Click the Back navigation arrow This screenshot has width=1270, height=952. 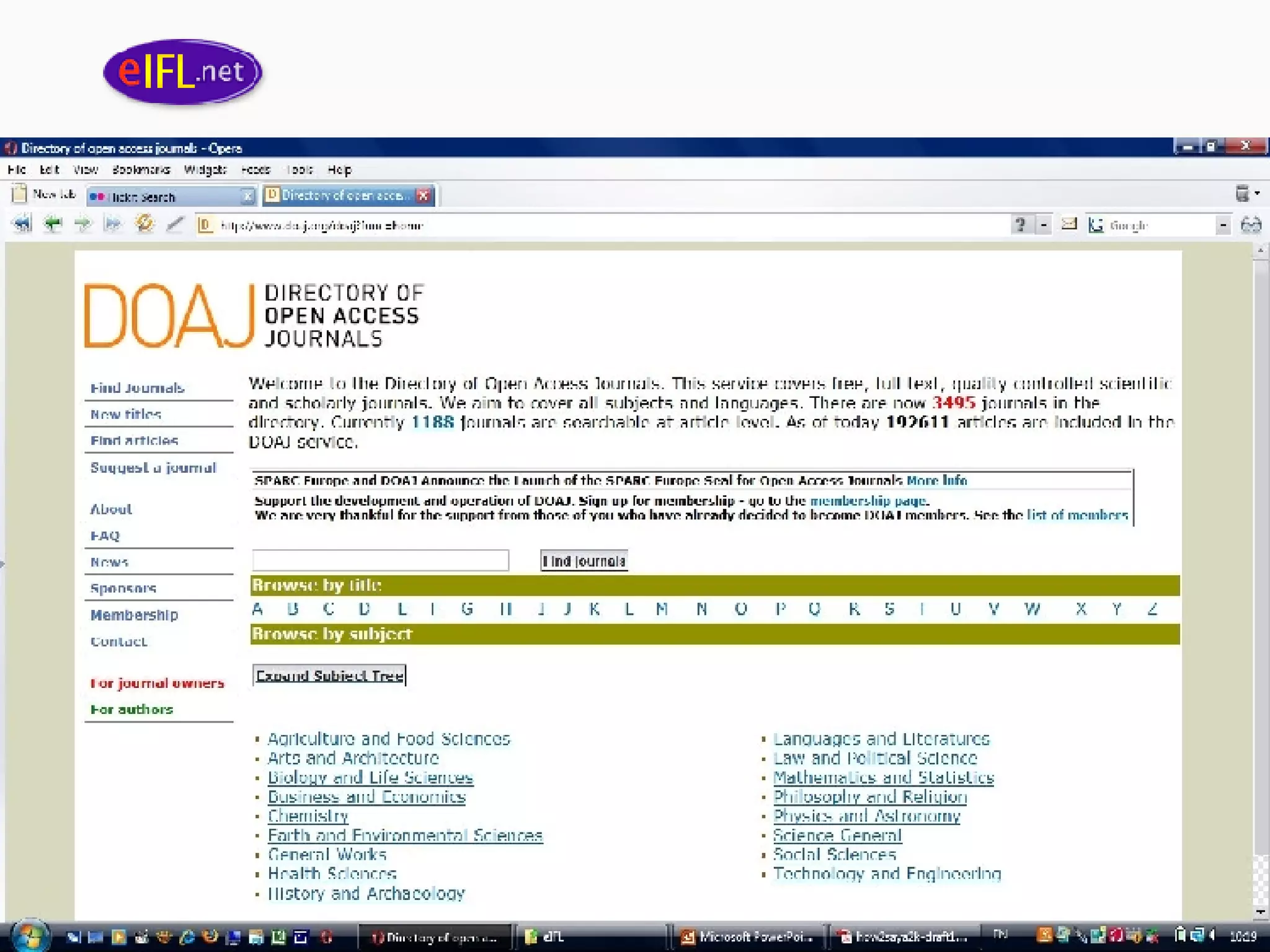pyautogui.click(x=52, y=224)
